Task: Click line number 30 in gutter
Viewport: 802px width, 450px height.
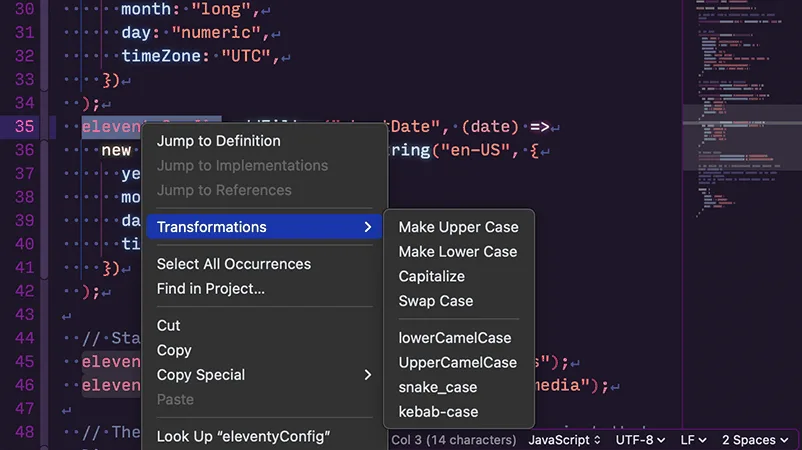Action: pyautogui.click(x=24, y=9)
